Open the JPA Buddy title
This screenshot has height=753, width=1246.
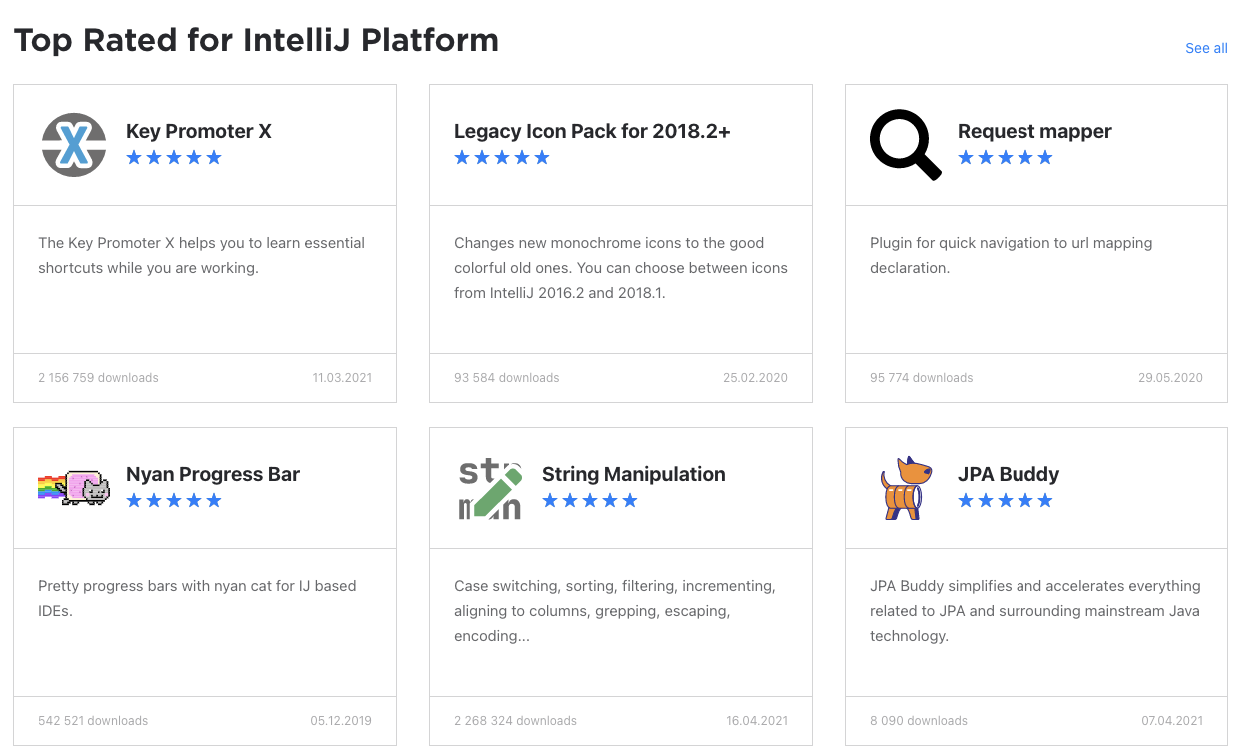click(x=1008, y=474)
